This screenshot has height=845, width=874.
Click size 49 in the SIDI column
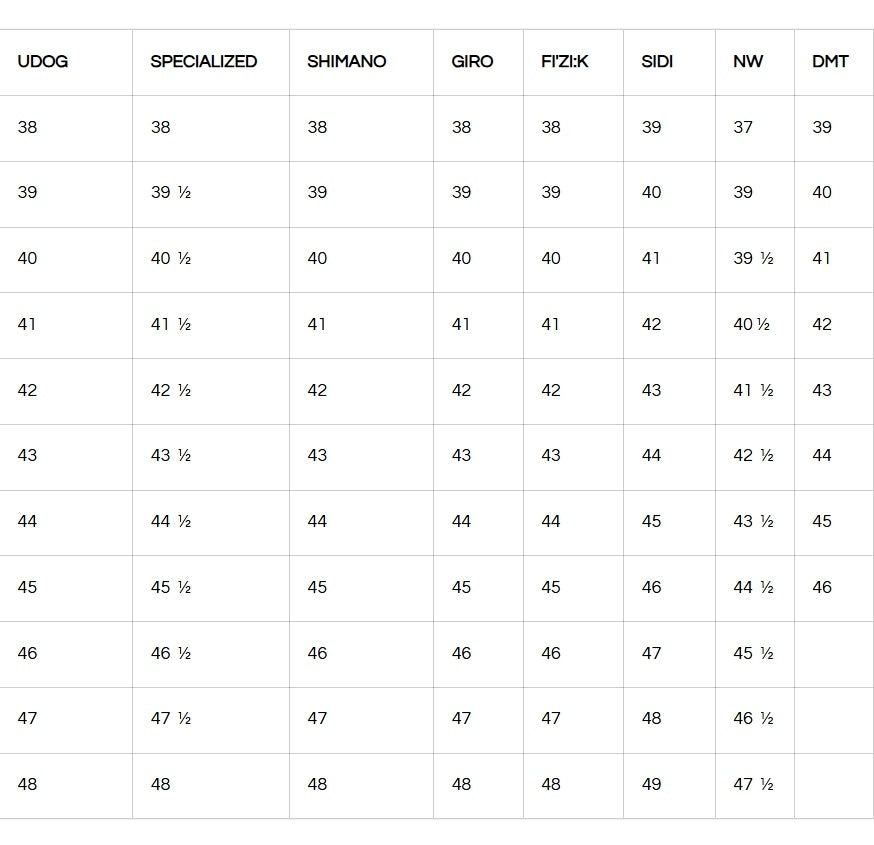point(651,785)
